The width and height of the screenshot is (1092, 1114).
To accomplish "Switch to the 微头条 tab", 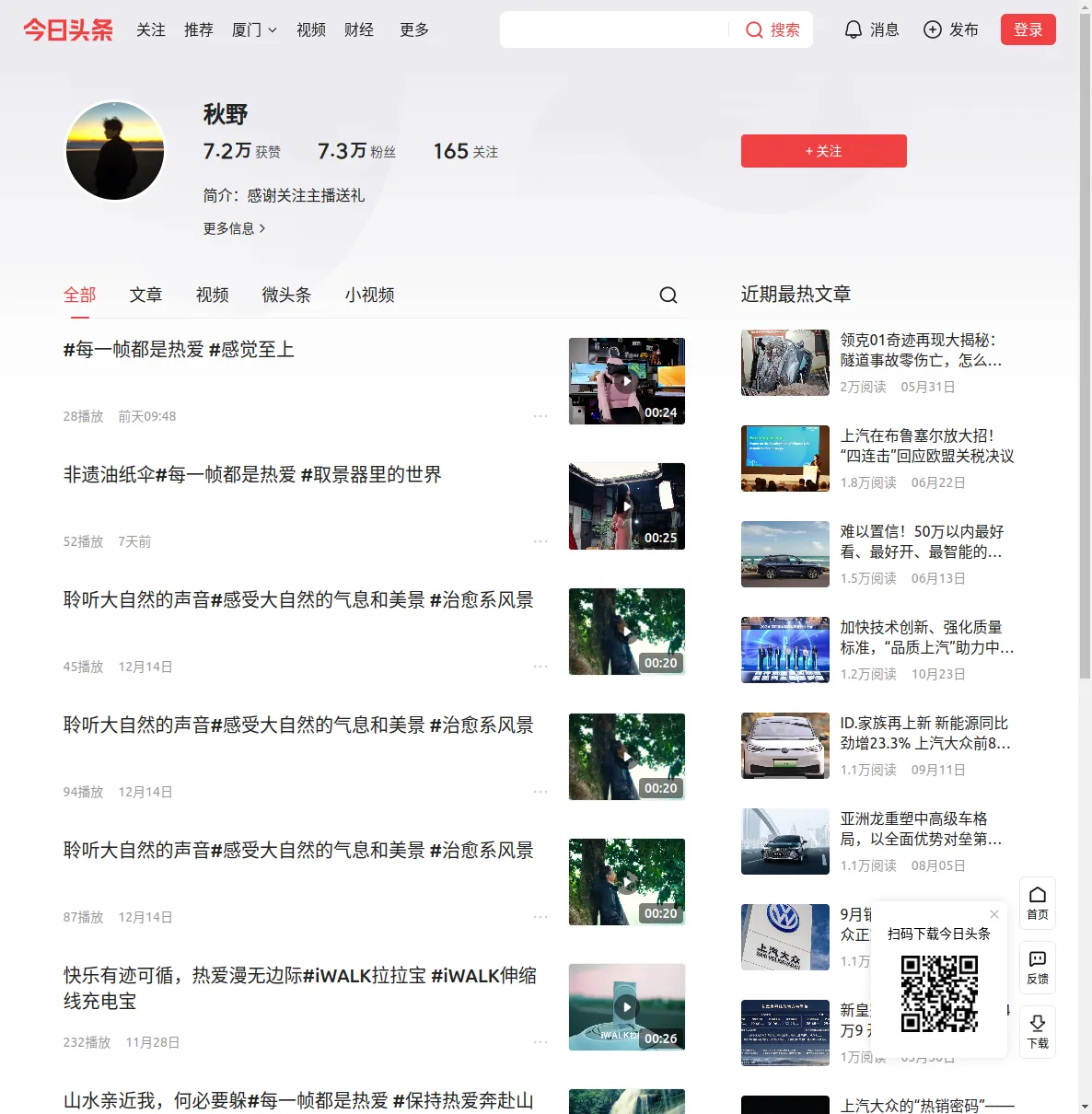I will point(287,295).
